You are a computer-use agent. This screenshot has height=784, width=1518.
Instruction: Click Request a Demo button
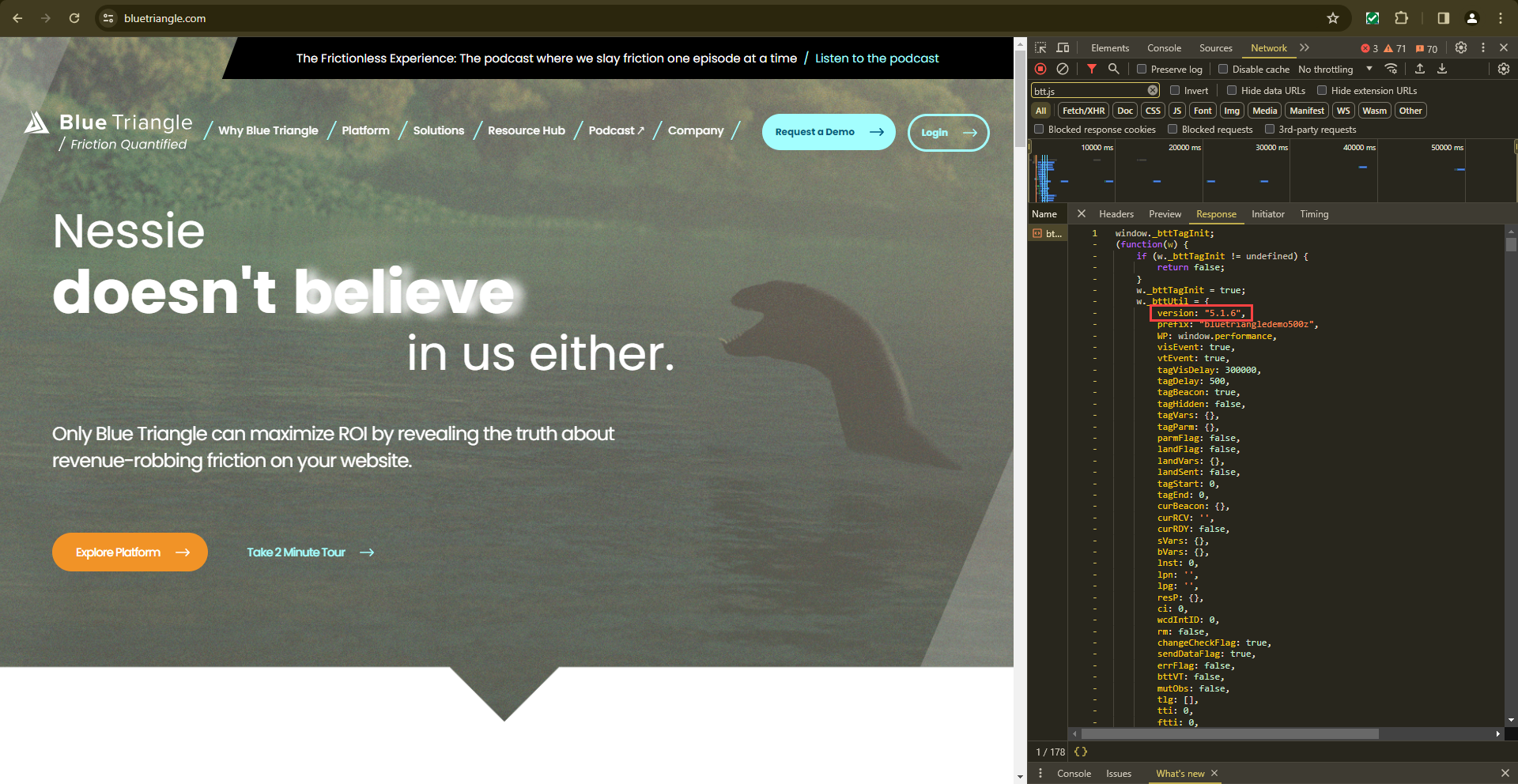829,132
